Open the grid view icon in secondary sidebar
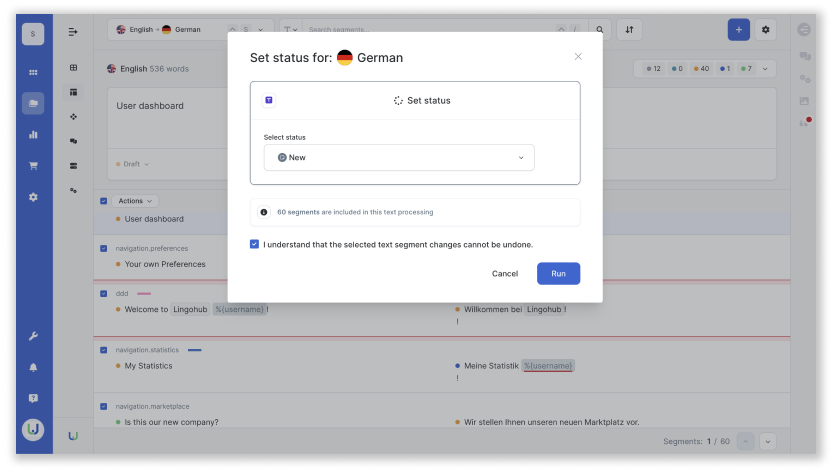832x470 pixels. pyautogui.click(x=73, y=67)
